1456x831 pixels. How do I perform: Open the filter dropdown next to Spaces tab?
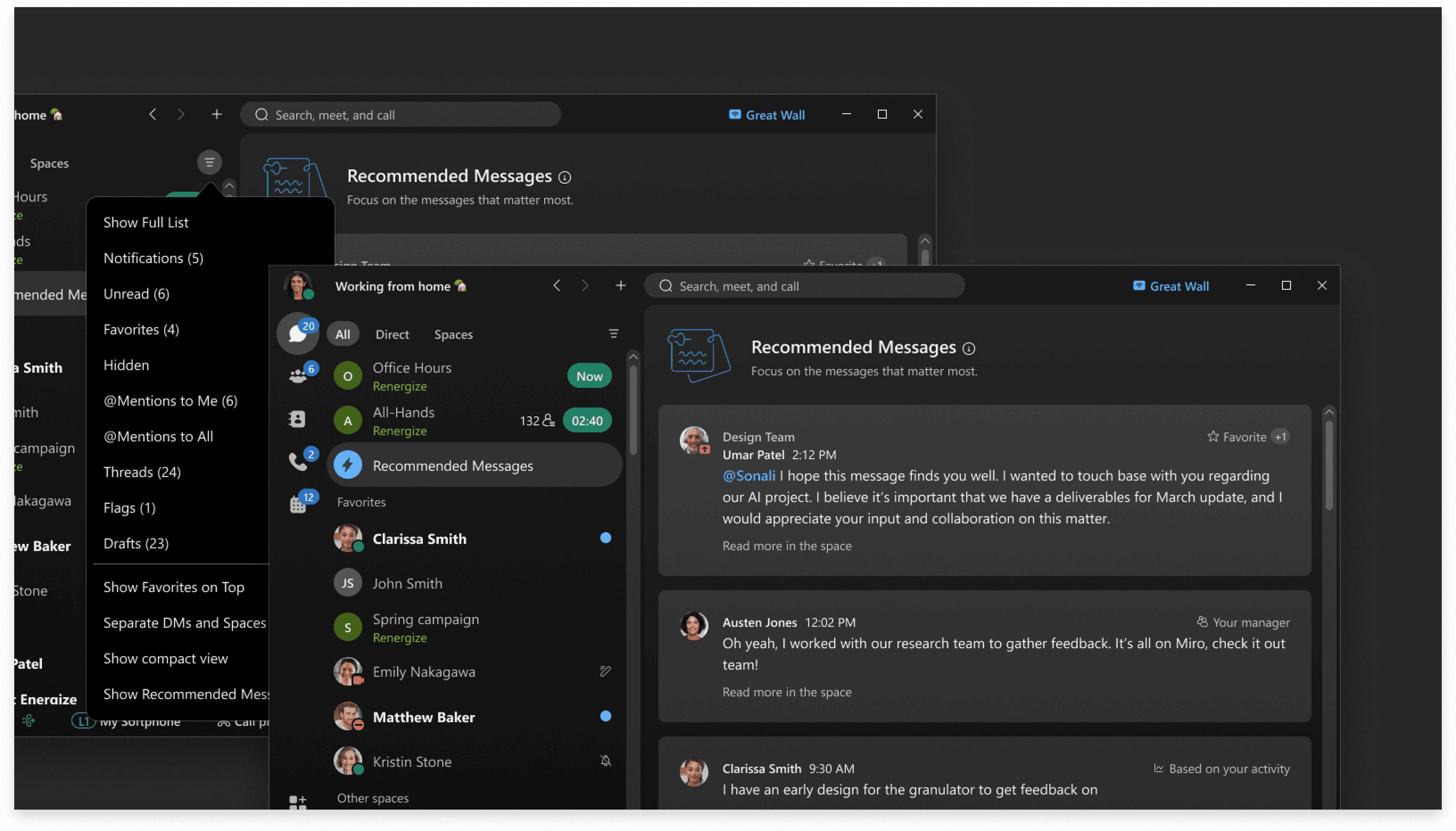pyautogui.click(x=613, y=334)
